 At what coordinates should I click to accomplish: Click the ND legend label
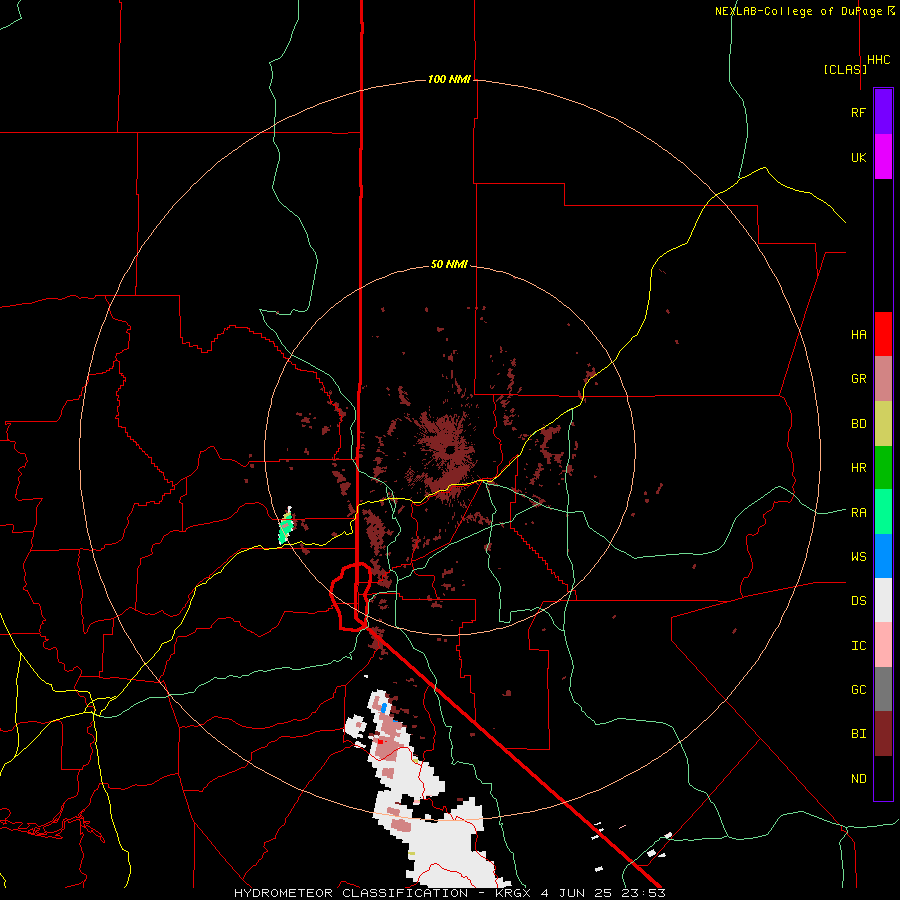coord(858,779)
